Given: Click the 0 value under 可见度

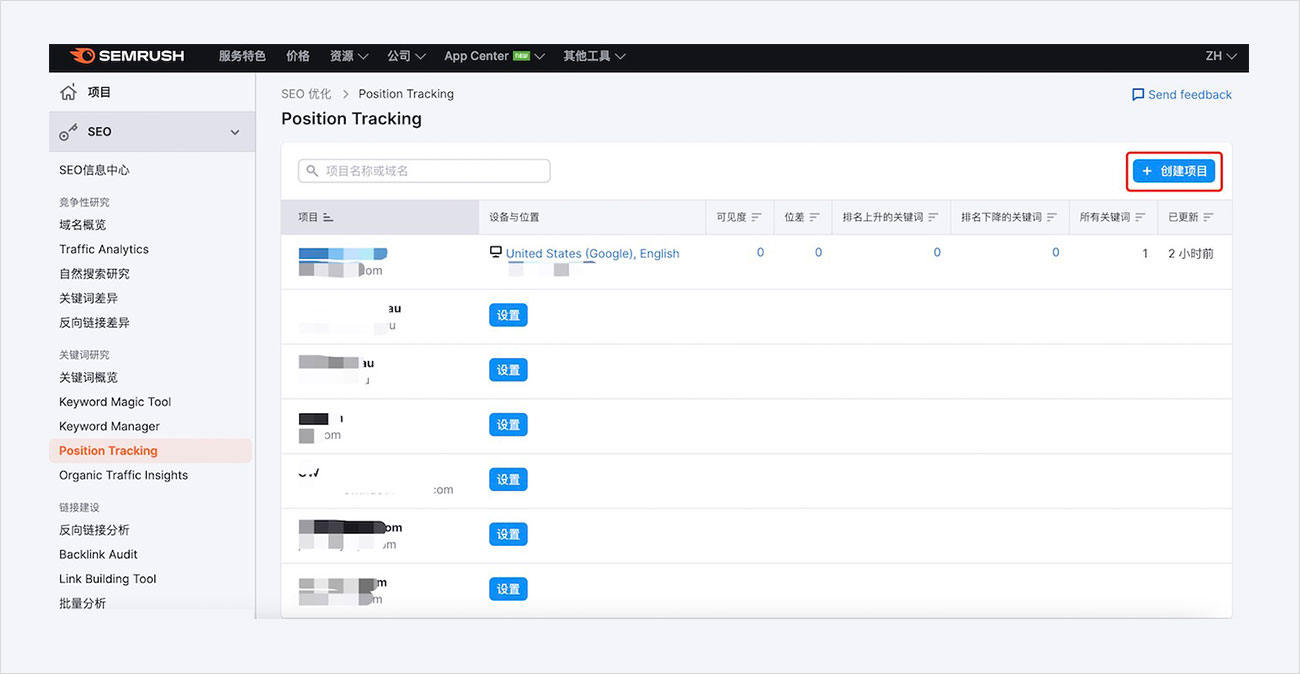Looking at the screenshot, I should pos(760,253).
